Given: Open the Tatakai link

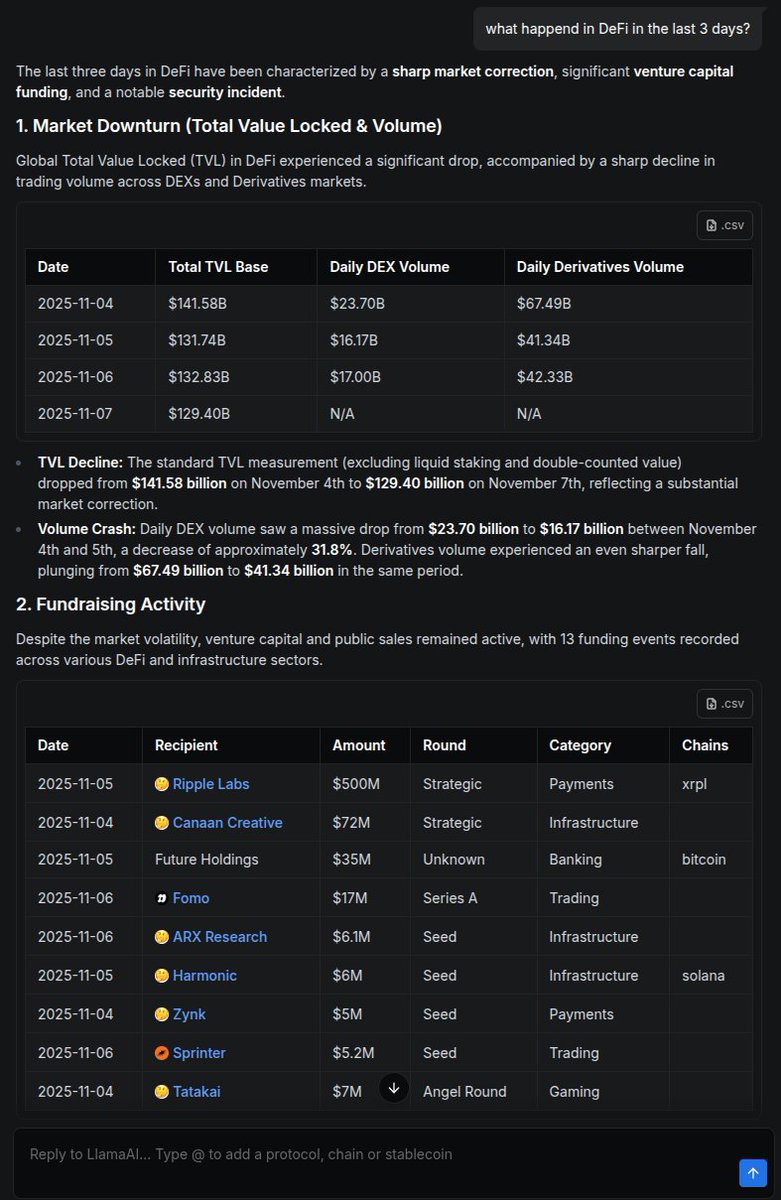Looking at the screenshot, I should (197, 1091).
